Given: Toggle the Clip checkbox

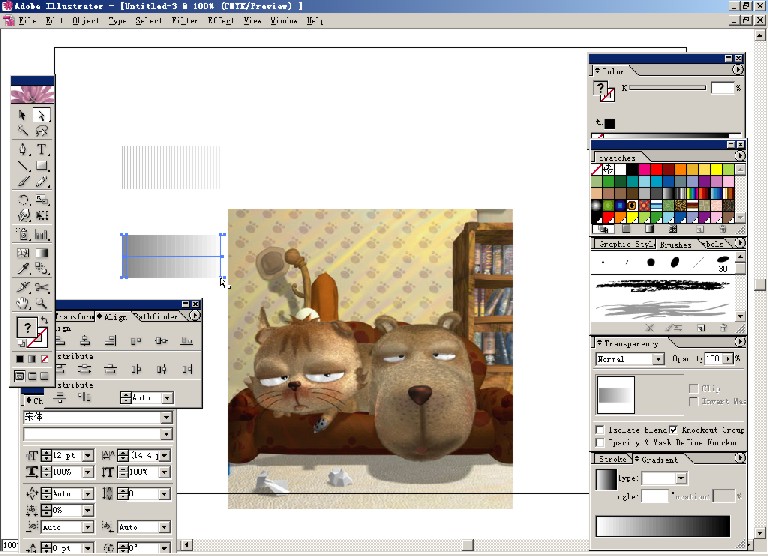Looking at the screenshot, I should click(694, 388).
